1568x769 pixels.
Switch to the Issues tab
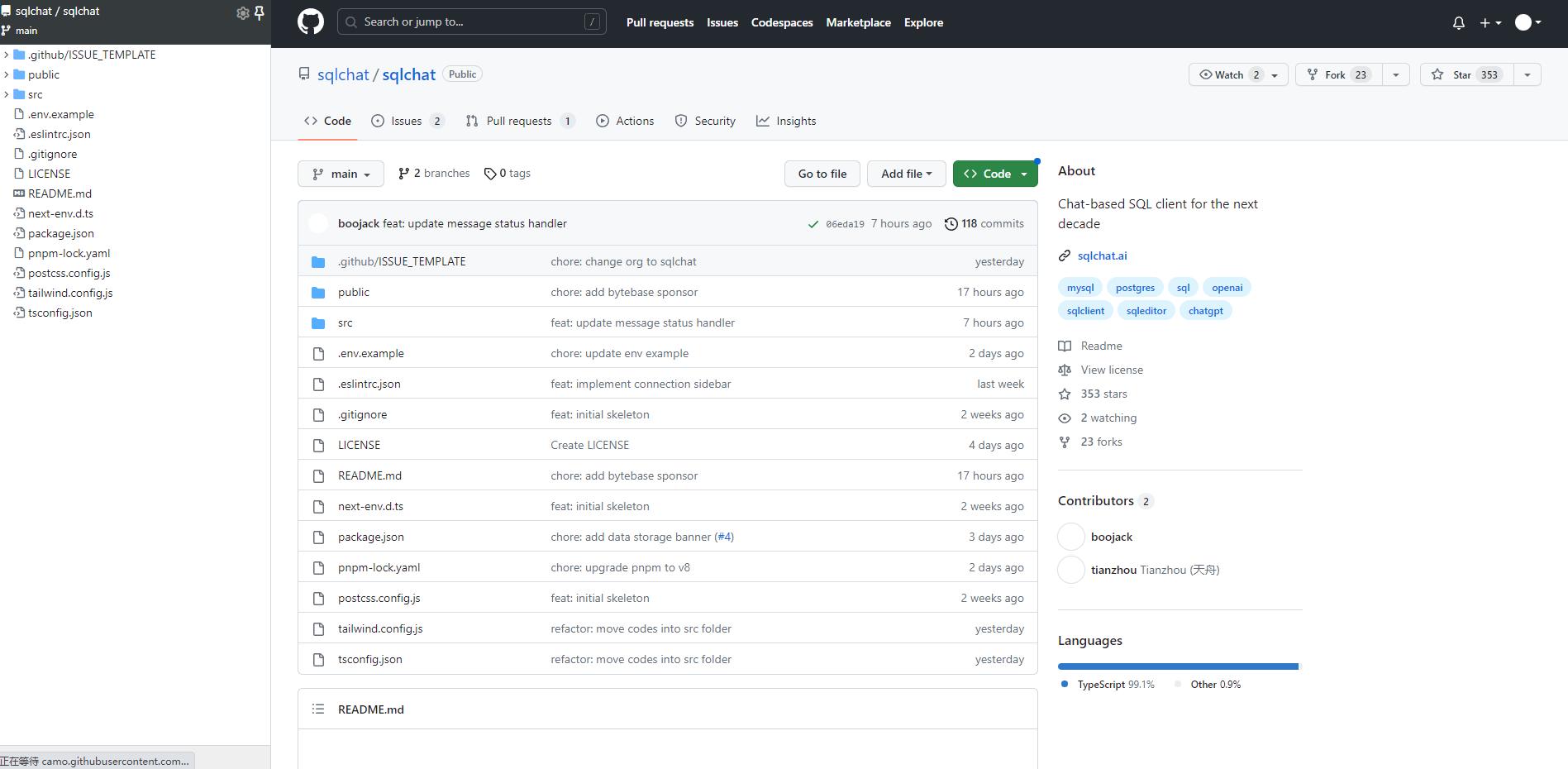coord(407,121)
